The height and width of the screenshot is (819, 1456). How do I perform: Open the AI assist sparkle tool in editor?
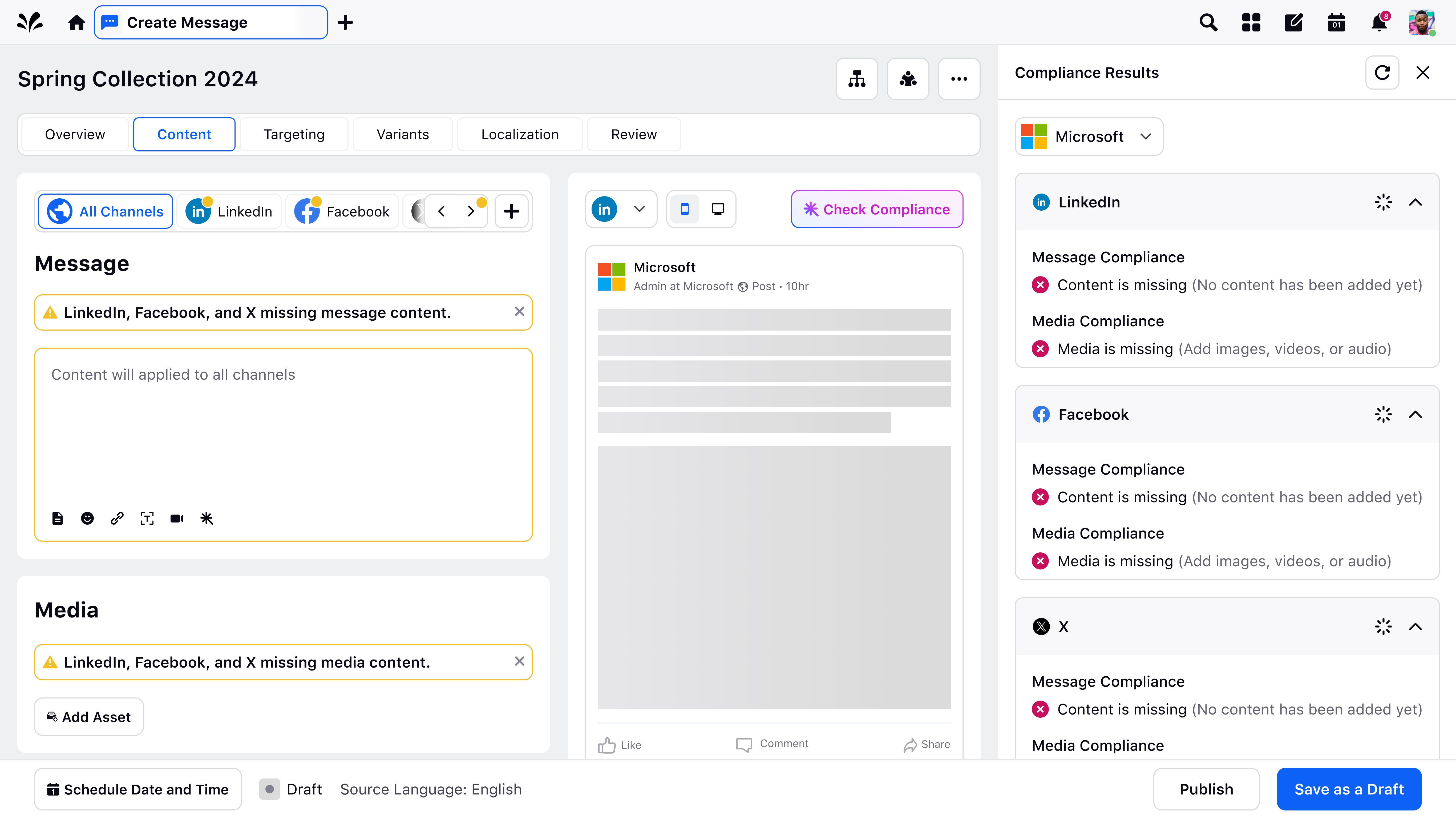tap(206, 518)
